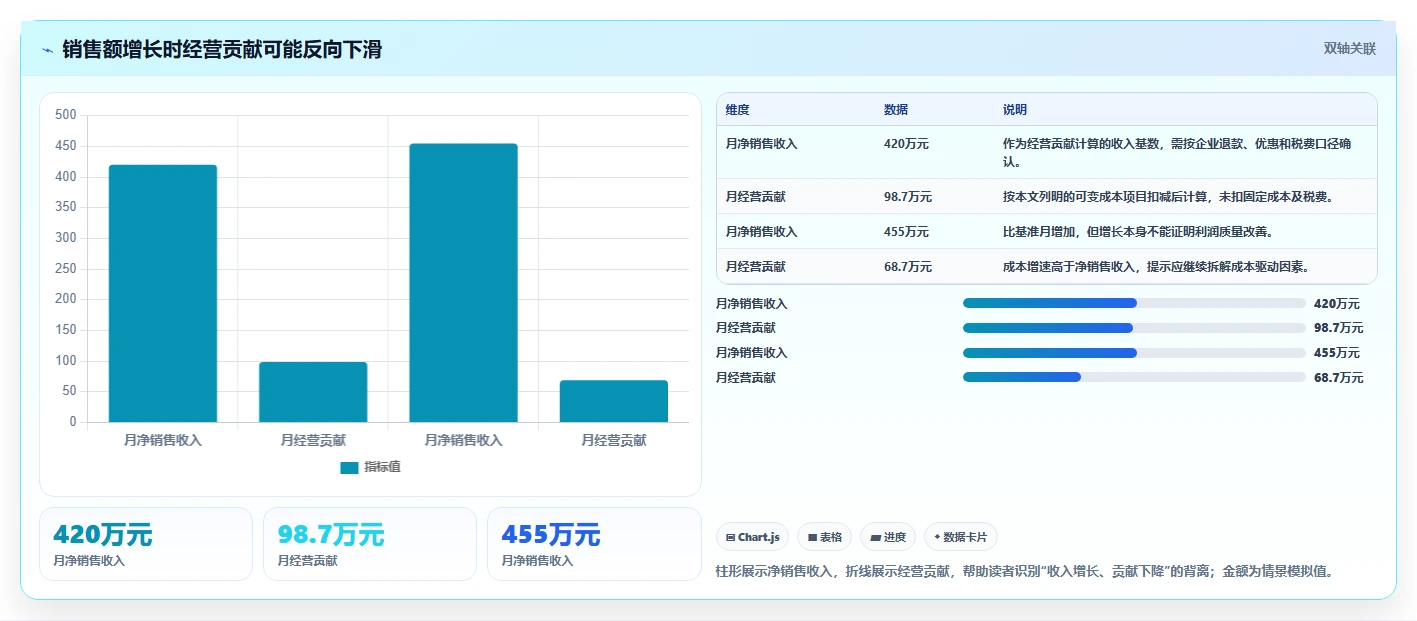Click the 月经营贡献 caption under the 98.7万元 card

click(x=308, y=561)
